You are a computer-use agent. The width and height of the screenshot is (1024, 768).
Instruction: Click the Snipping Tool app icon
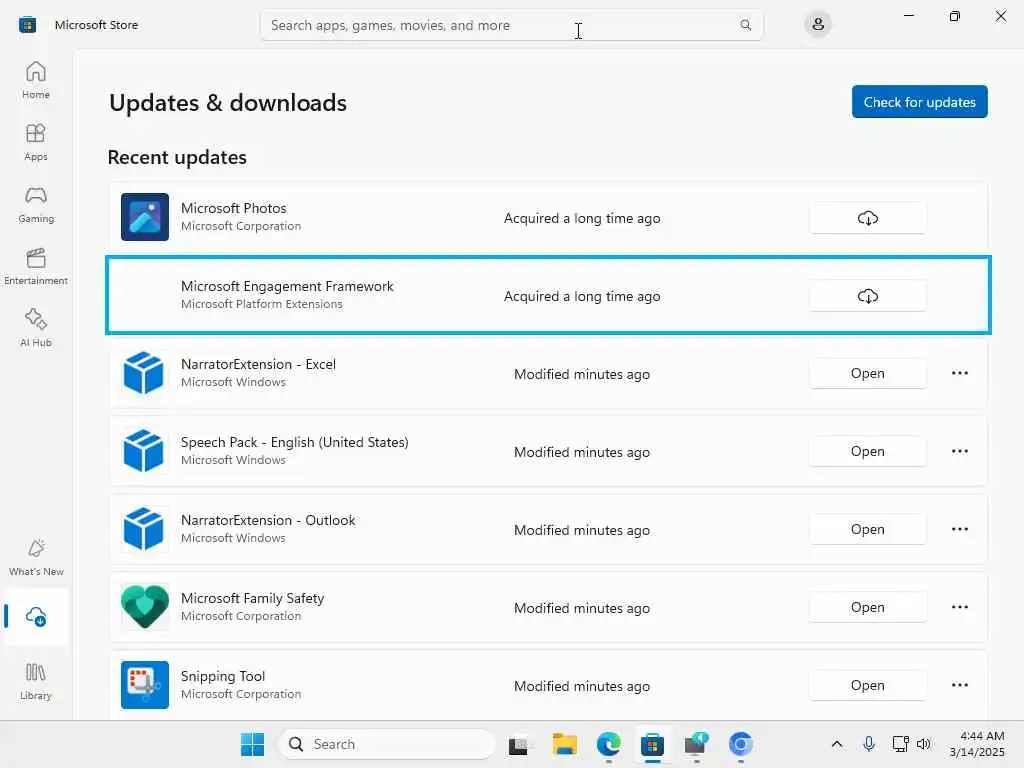[145, 685]
